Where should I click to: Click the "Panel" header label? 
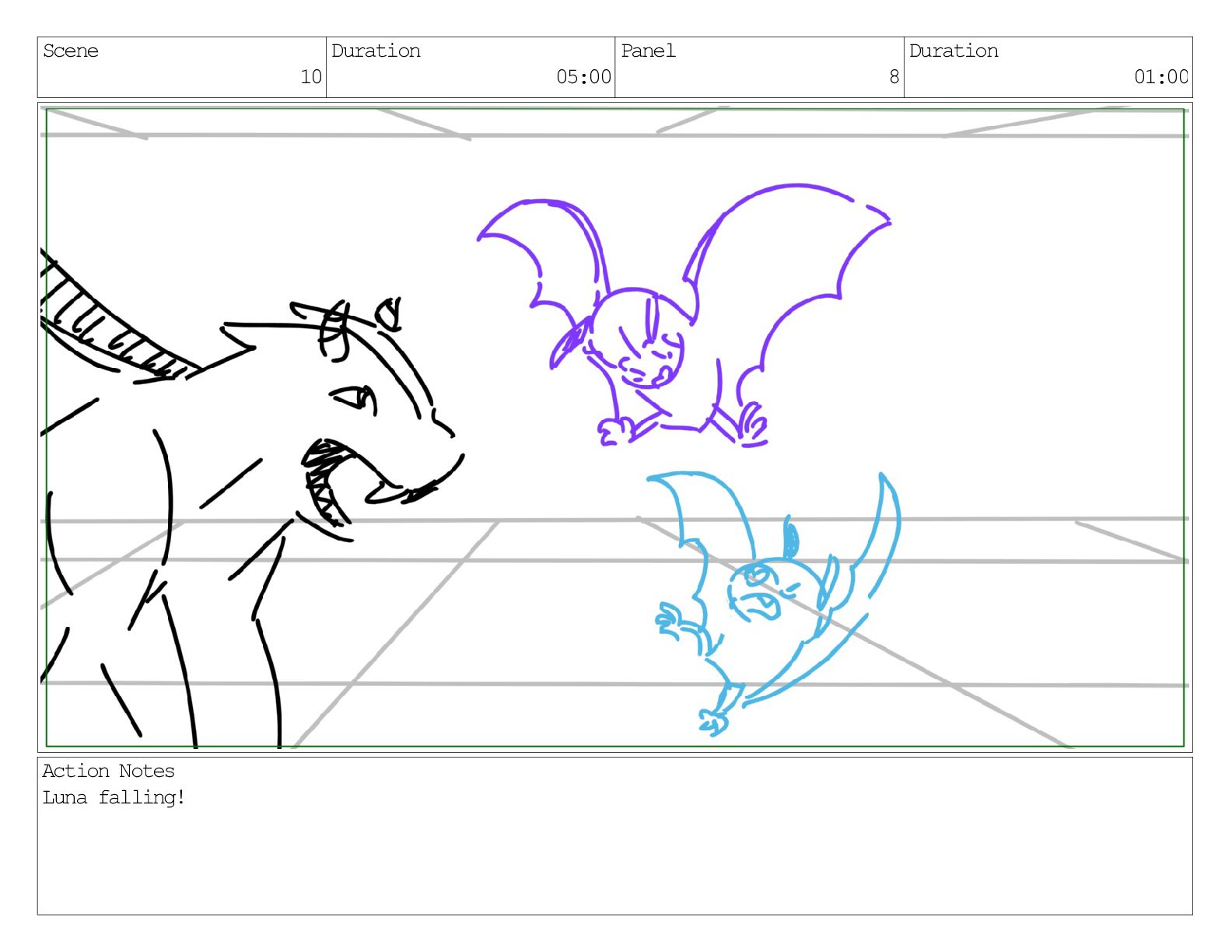click(x=648, y=51)
